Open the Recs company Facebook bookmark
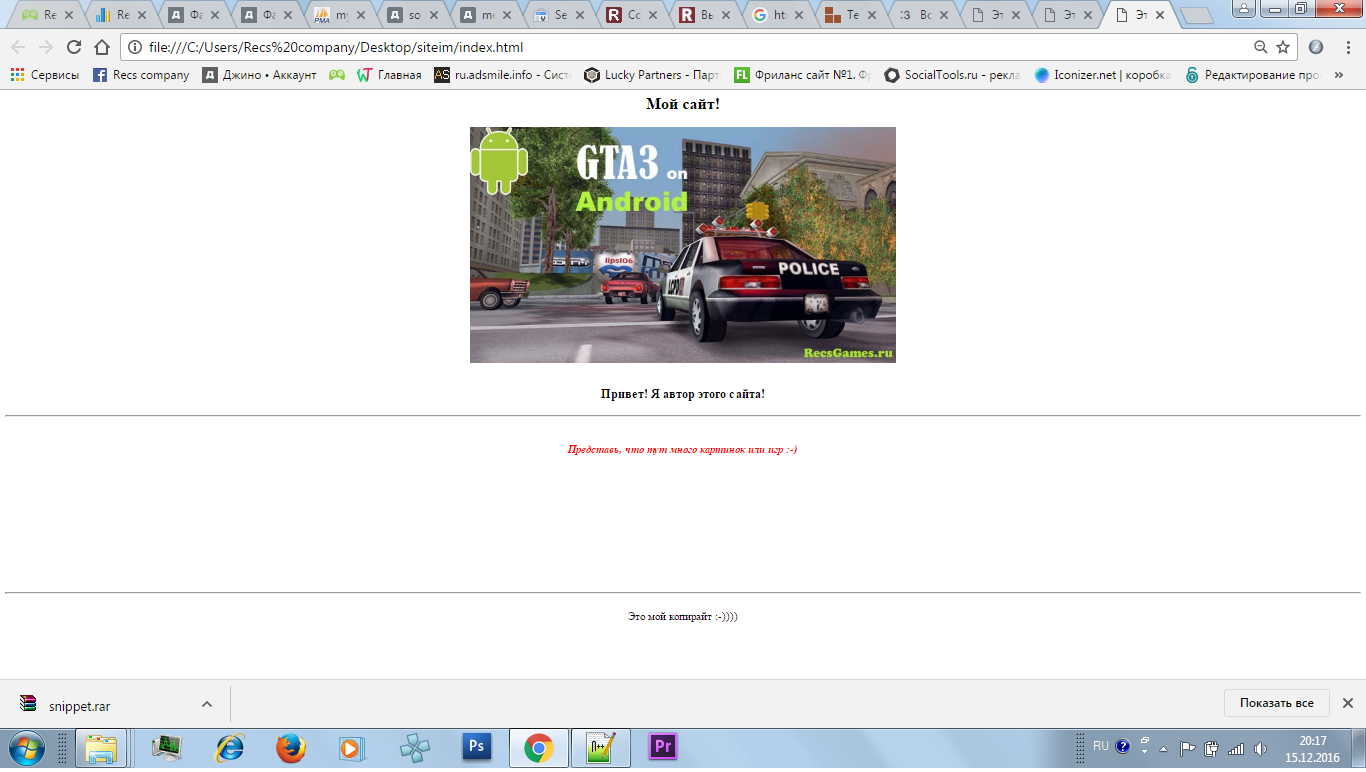The height and width of the screenshot is (772, 1366). (x=141, y=75)
